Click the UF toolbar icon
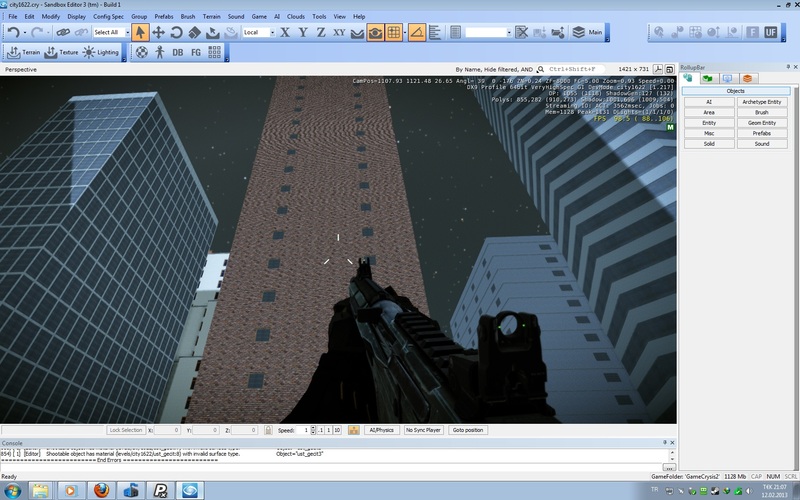 (770, 33)
